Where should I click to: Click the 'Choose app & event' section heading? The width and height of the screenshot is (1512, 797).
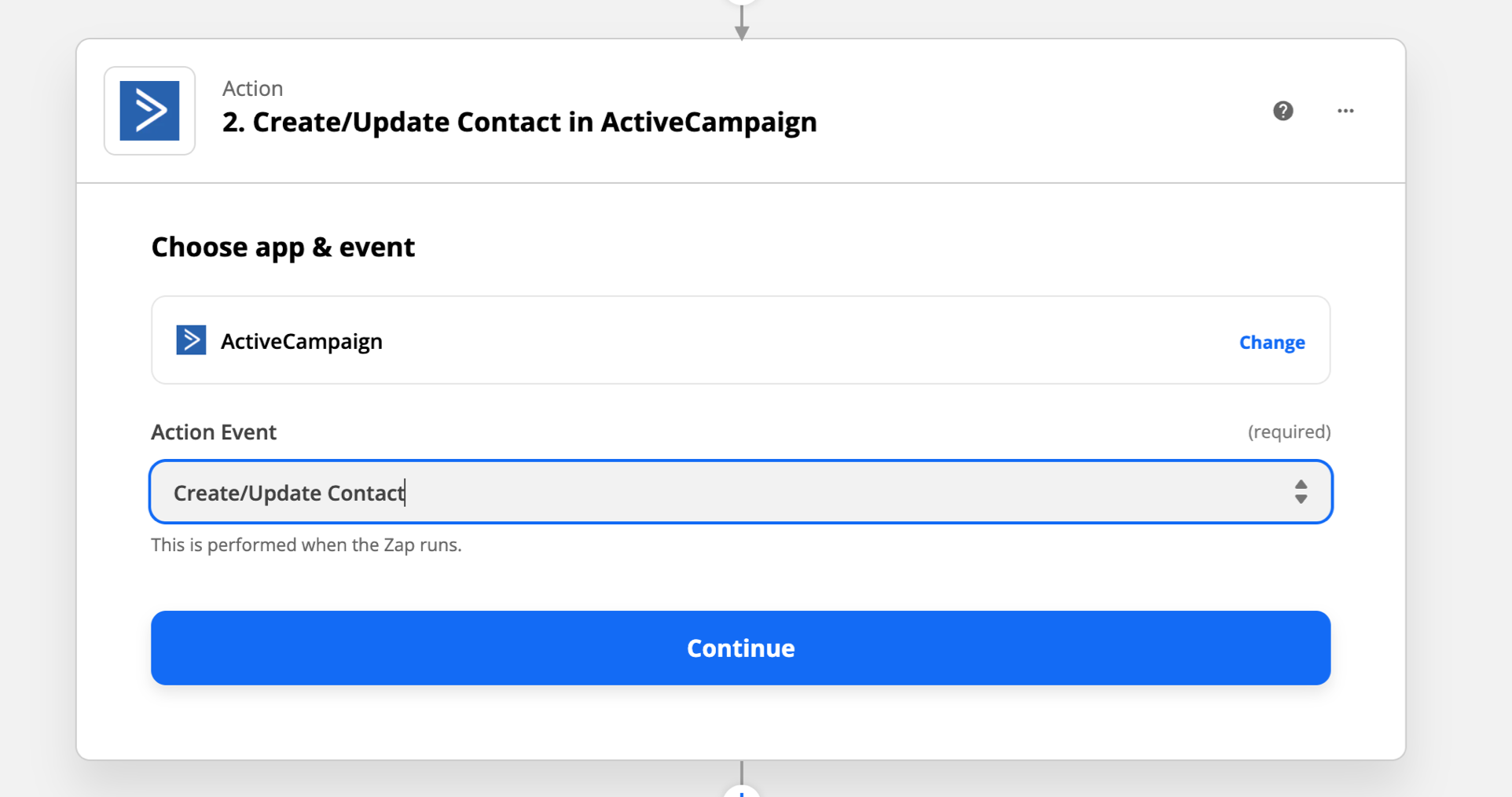(283, 248)
